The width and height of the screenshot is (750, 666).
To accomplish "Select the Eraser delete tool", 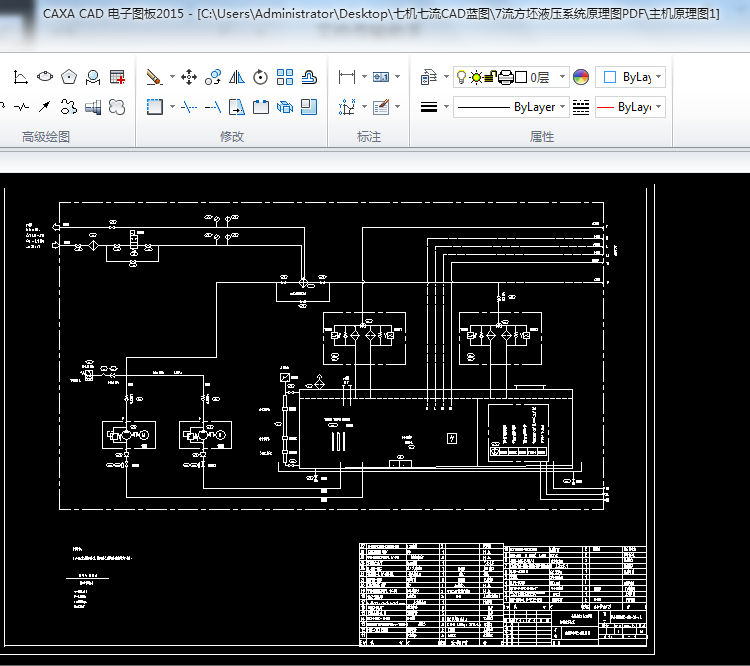I will (x=154, y=77).
